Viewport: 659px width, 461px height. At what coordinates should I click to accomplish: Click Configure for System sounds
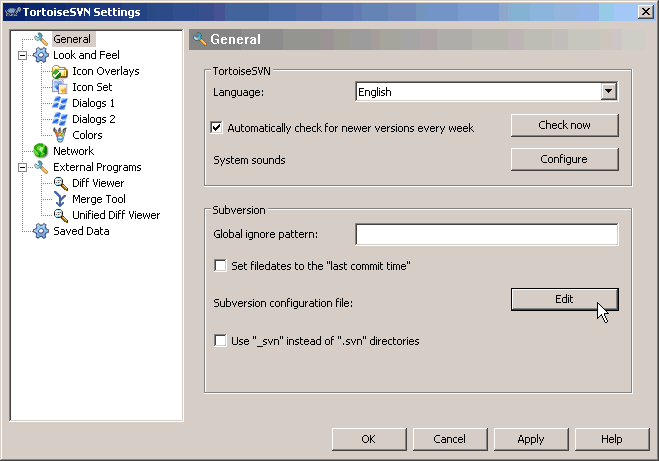tap(564, 159)
